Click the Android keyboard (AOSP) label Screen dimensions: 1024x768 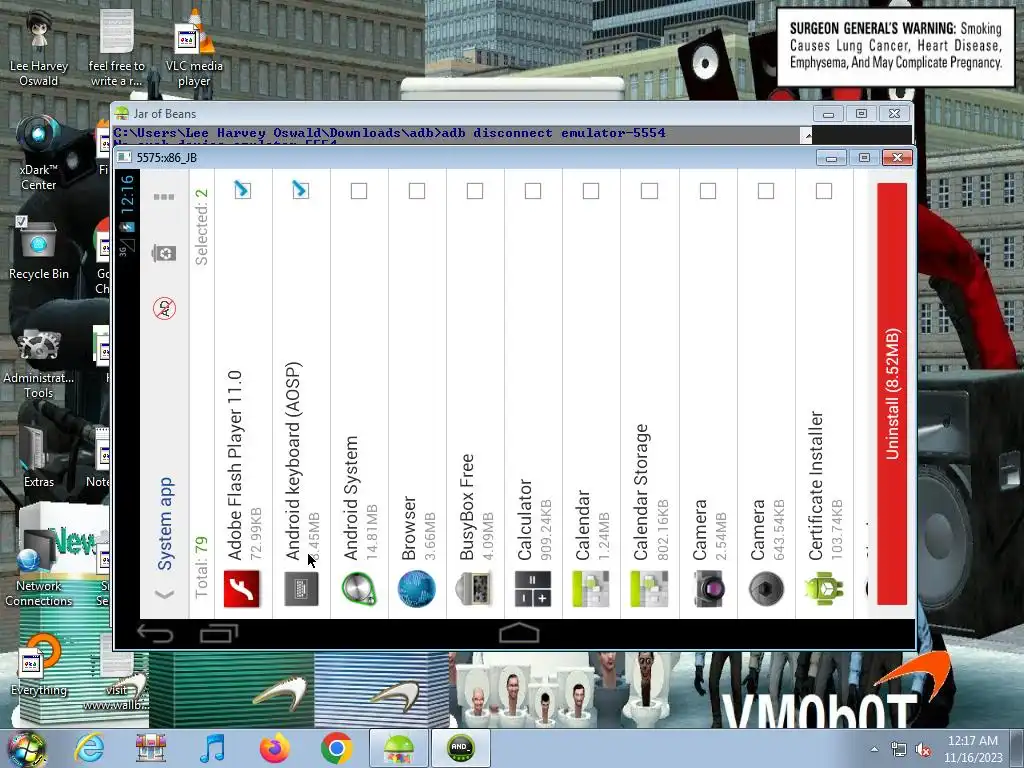tap(293, 461)
